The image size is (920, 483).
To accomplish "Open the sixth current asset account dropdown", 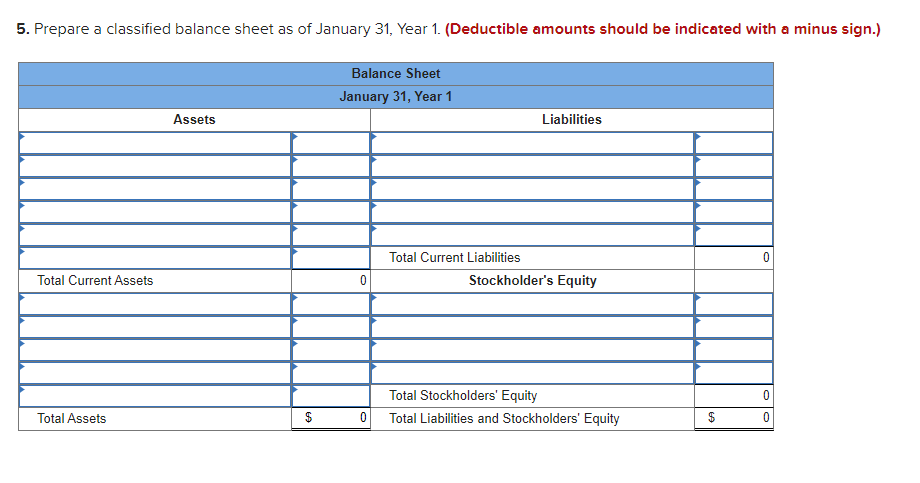I will [x=155, y=258].
